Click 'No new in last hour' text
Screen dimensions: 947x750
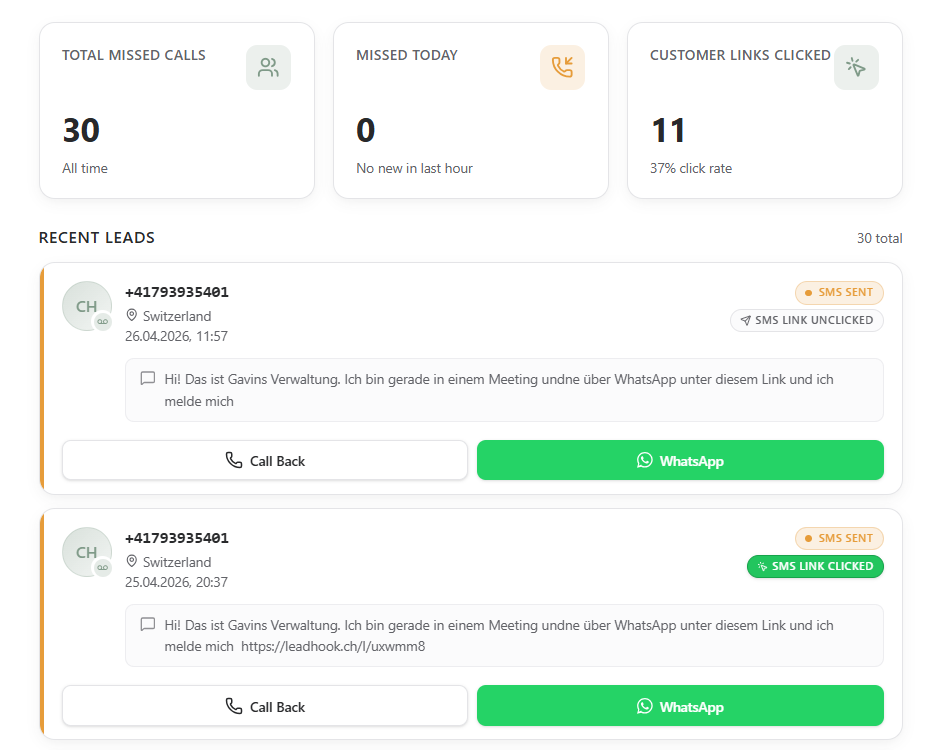coord(414,168)
